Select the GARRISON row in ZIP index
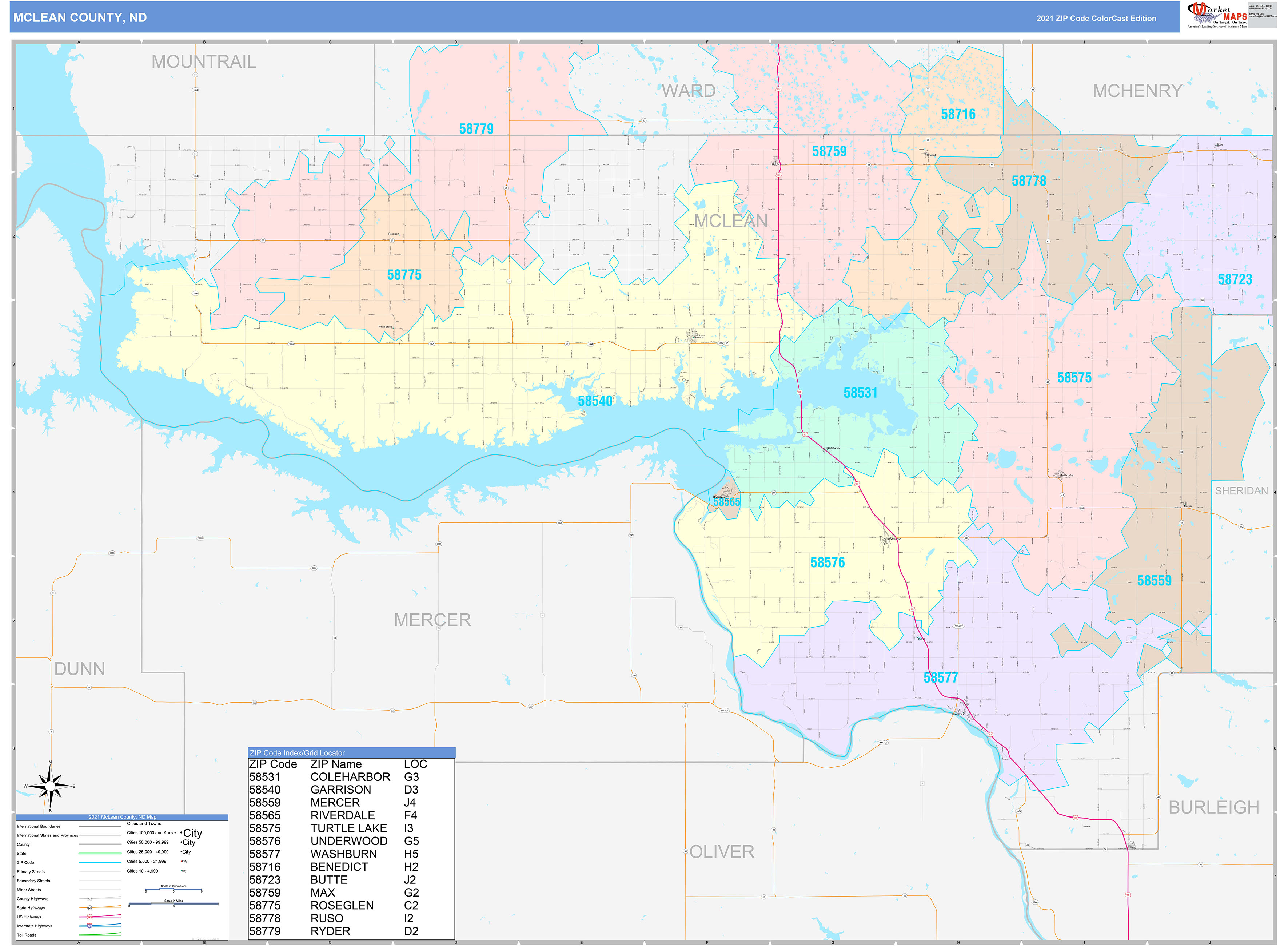The image size is (1288, 946). click(x=340, y=790)
